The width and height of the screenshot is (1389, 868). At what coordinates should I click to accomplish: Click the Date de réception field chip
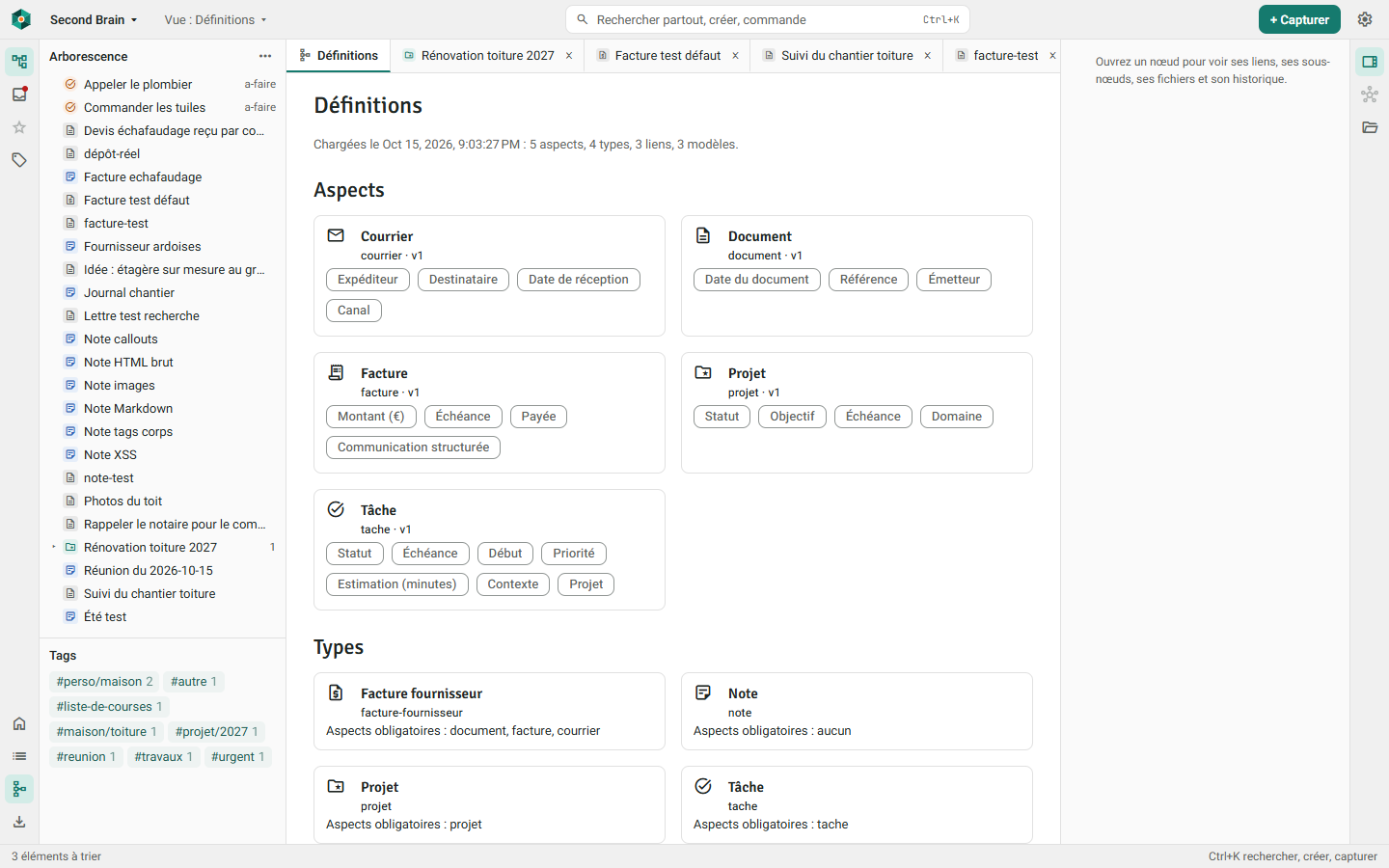point(579,280)
